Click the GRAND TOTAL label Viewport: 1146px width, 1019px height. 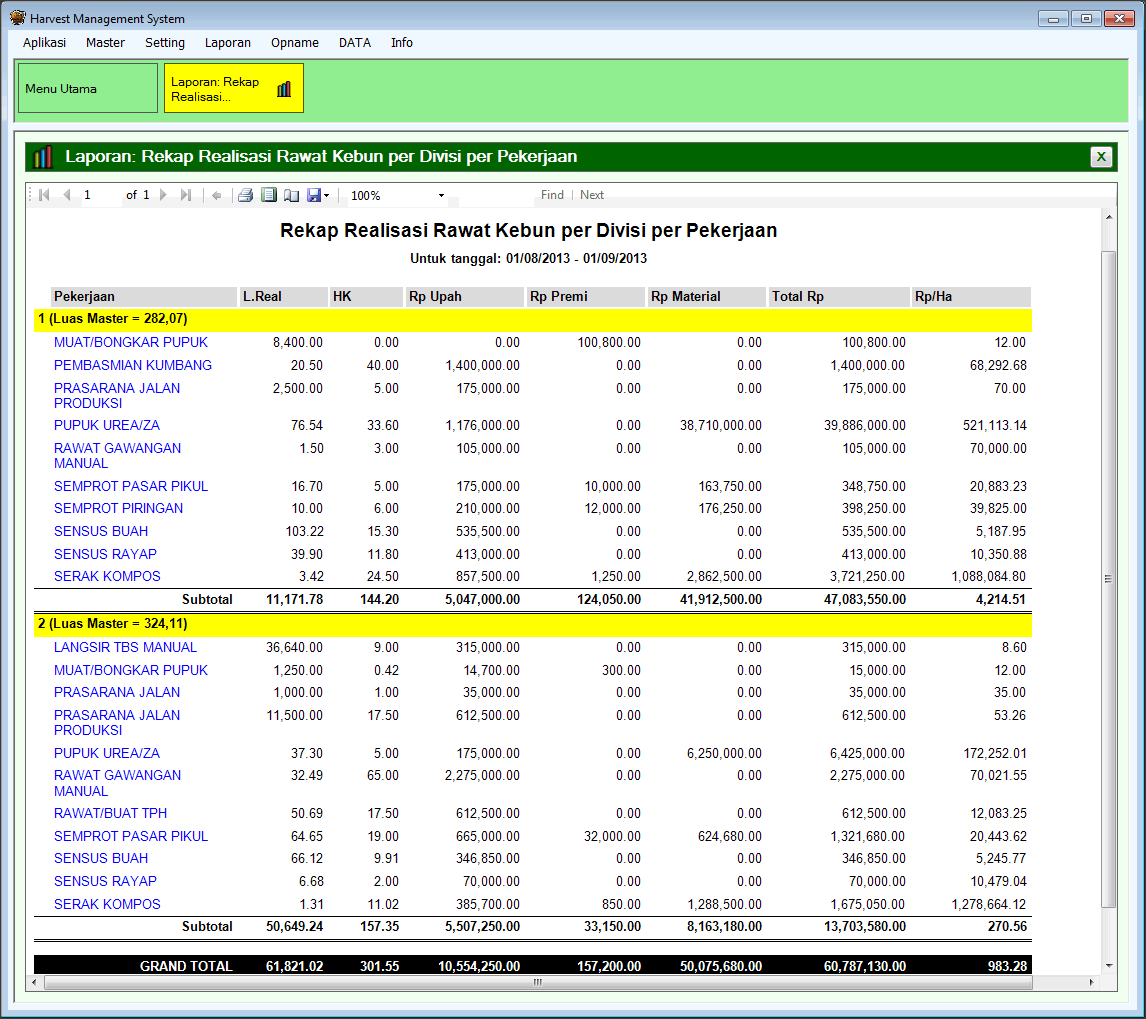pyautogui.click(x=186, y=966)
